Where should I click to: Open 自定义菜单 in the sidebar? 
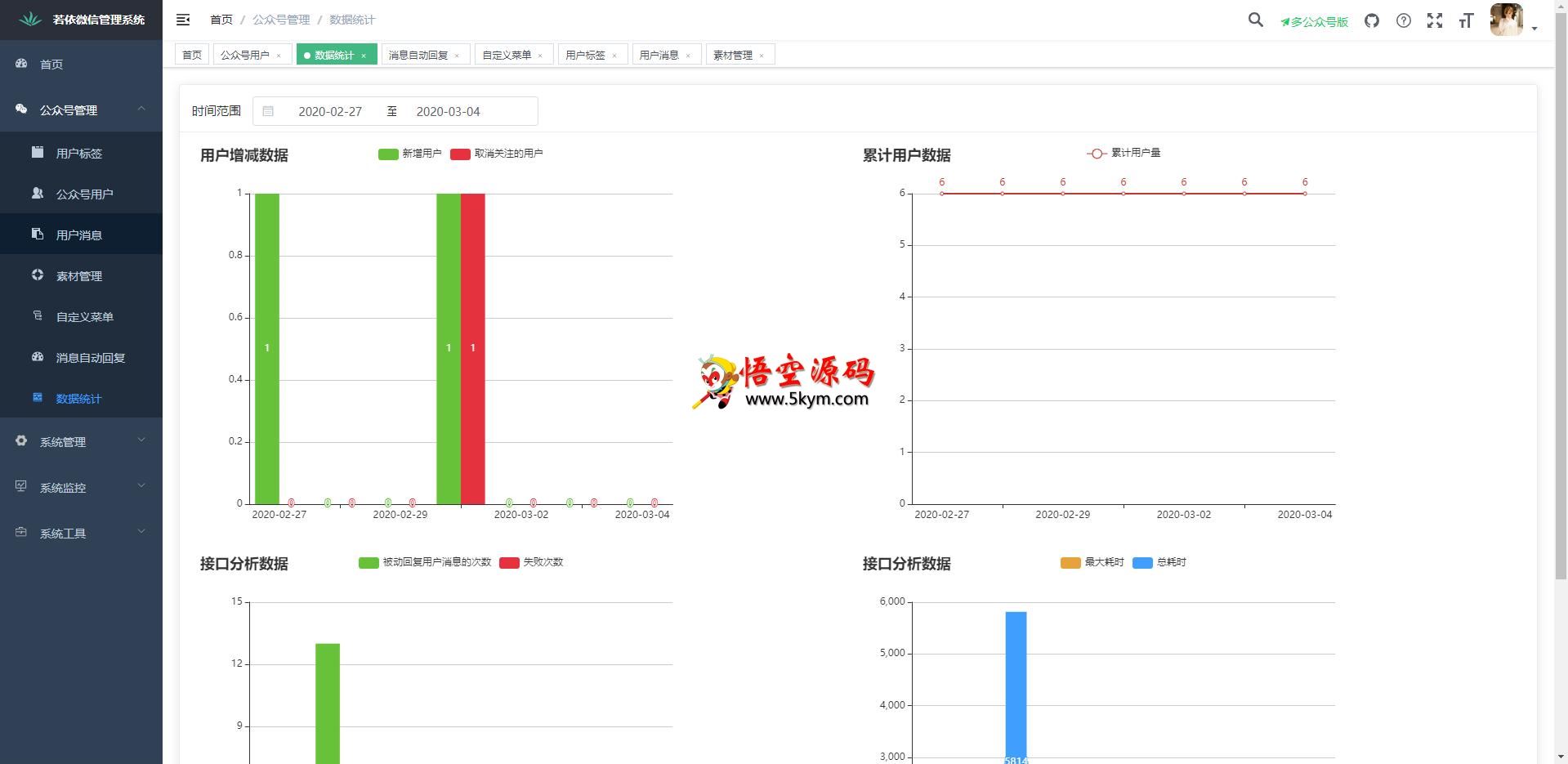pos(81,316)
